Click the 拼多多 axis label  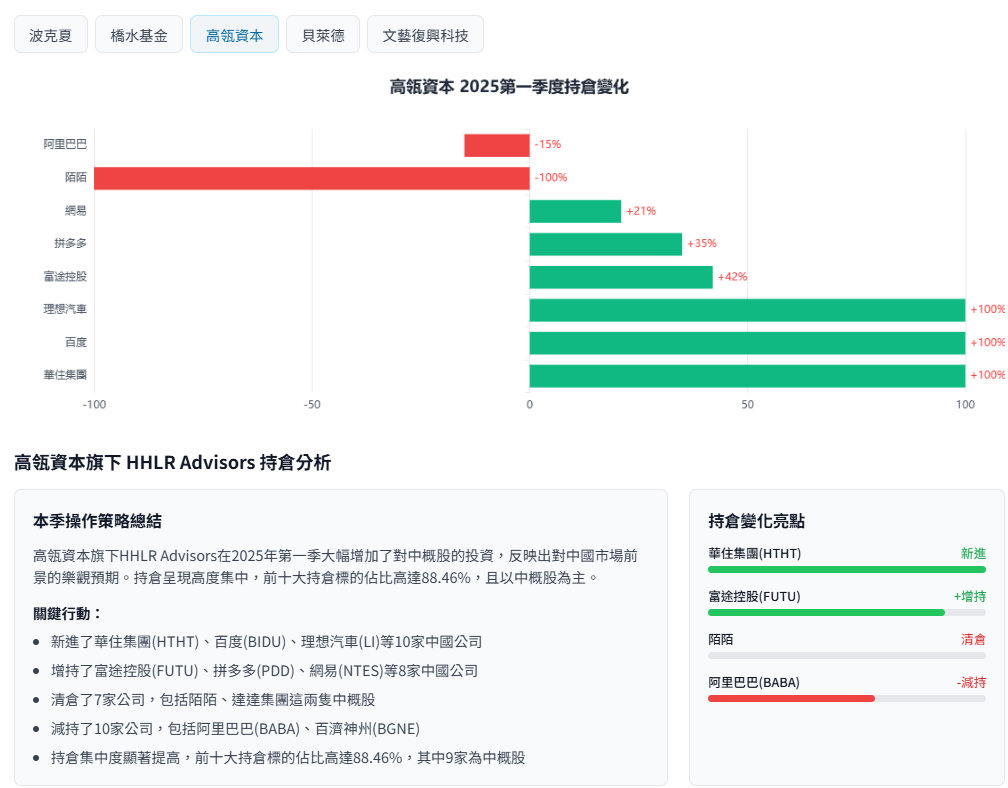(x=70, y=243)
